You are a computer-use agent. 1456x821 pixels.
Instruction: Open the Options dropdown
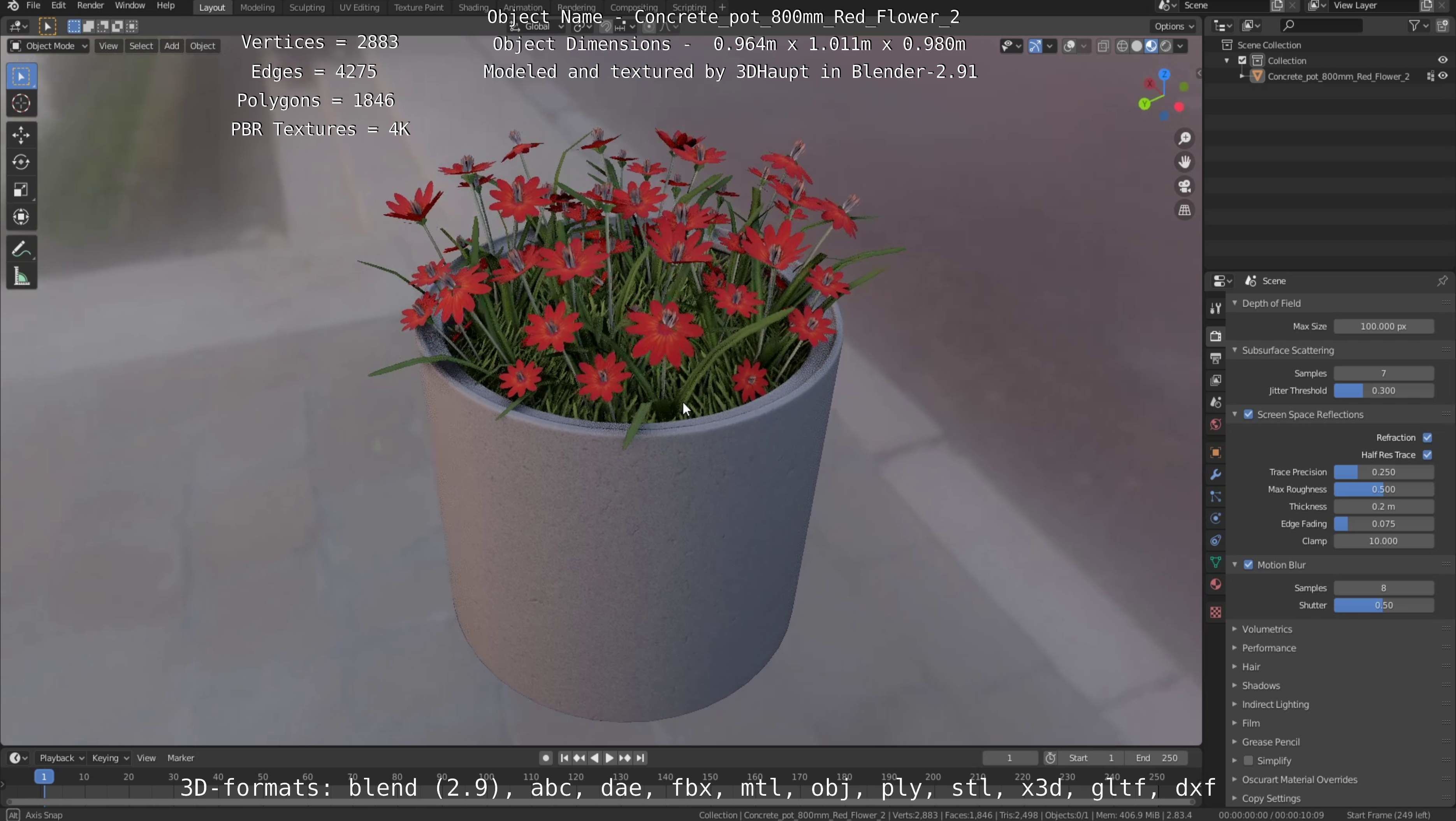1173,26
